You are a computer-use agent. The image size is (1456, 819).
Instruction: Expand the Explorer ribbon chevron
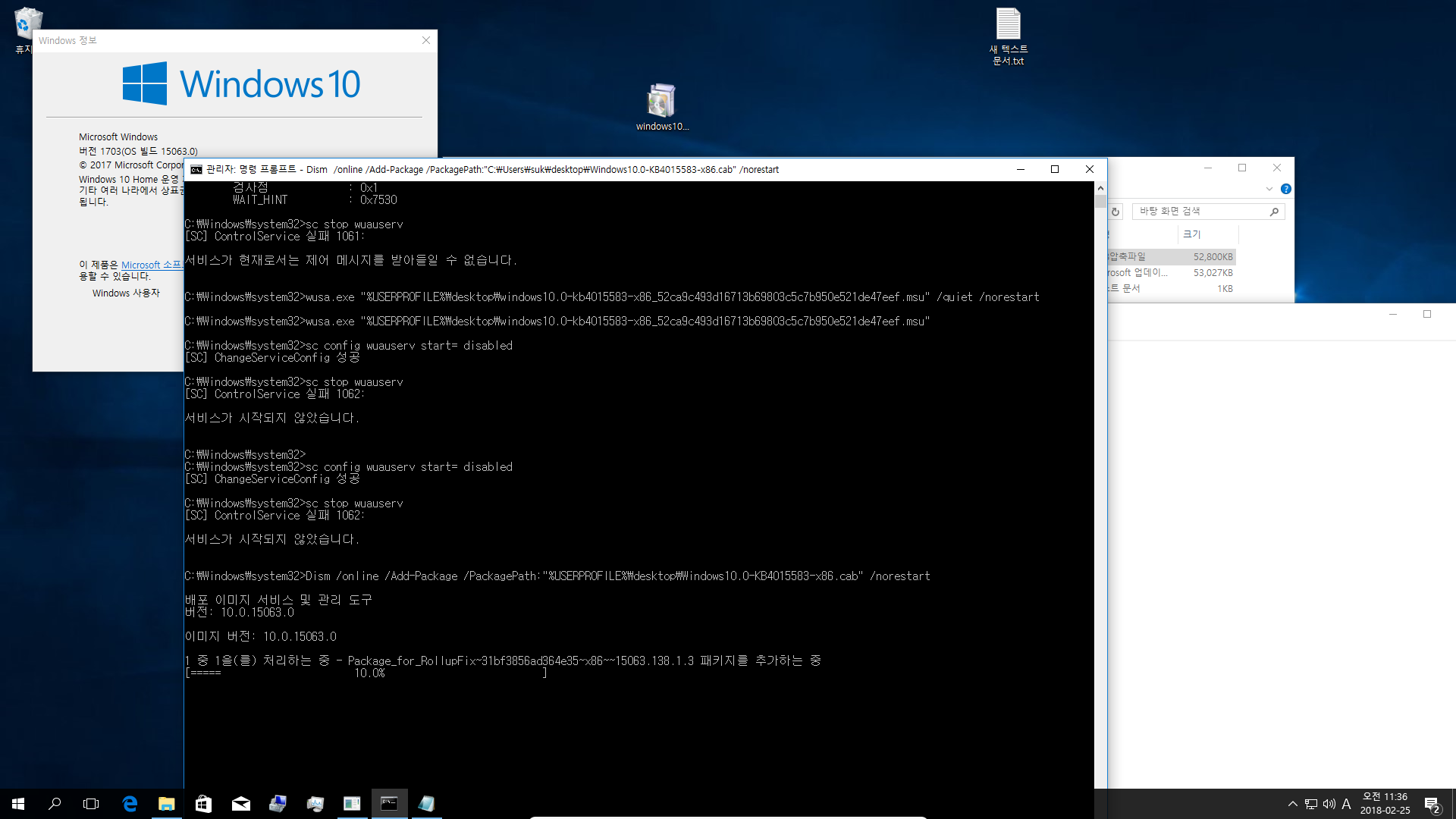(x=1269, y=189)
